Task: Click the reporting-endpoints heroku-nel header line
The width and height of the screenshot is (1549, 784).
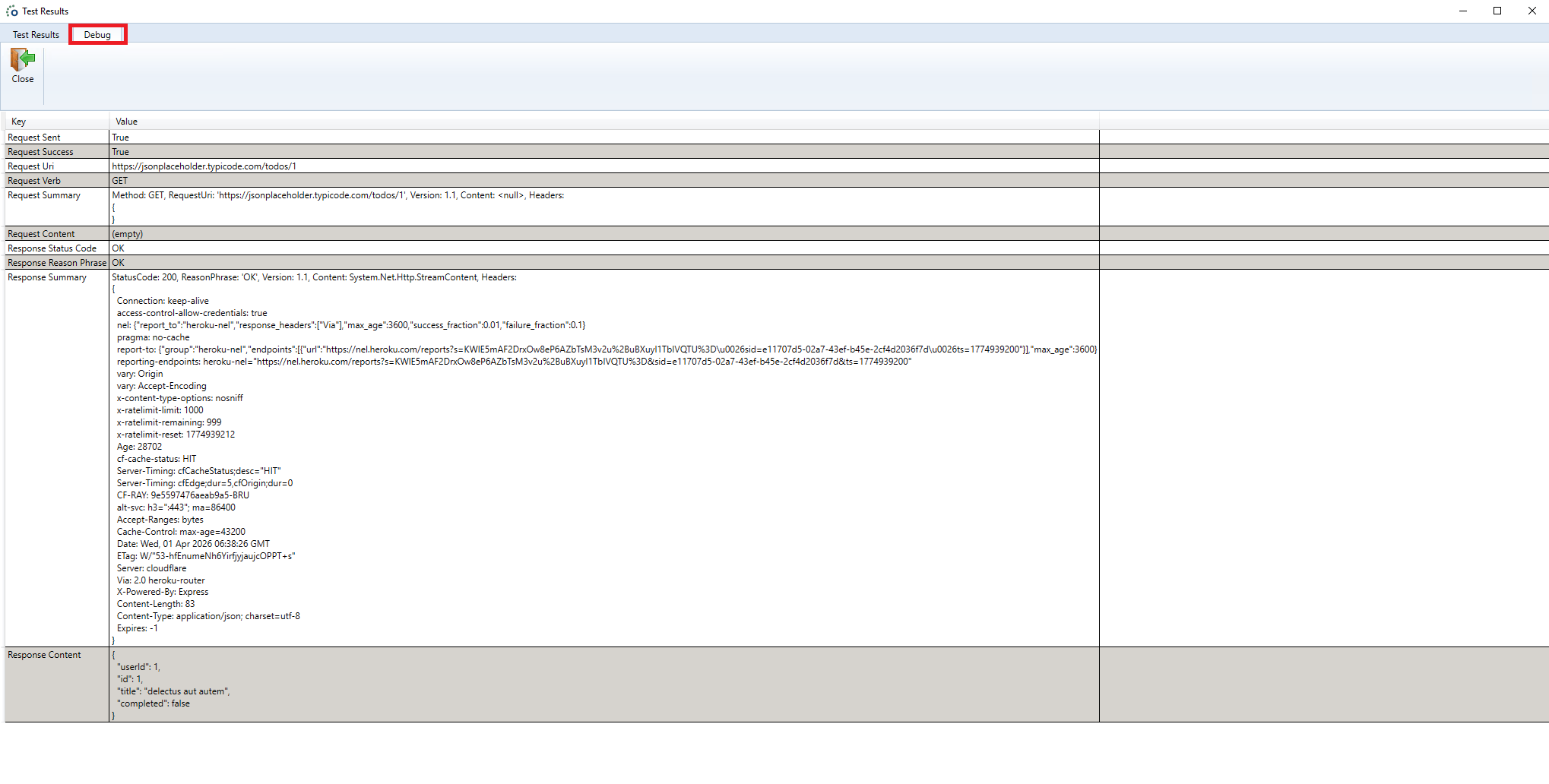Action: point(514,362)
